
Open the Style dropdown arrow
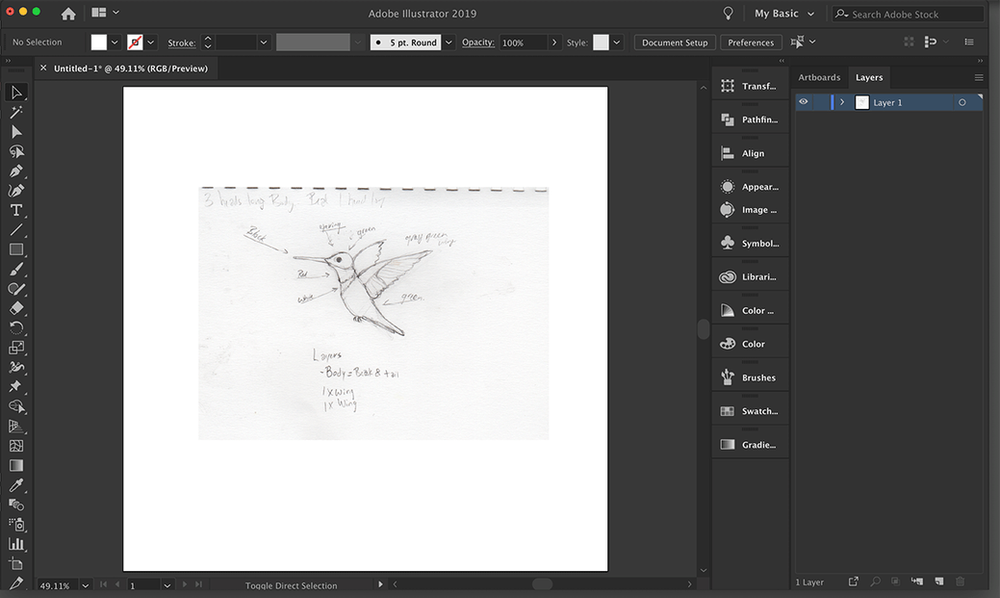(x=617, y=43)
